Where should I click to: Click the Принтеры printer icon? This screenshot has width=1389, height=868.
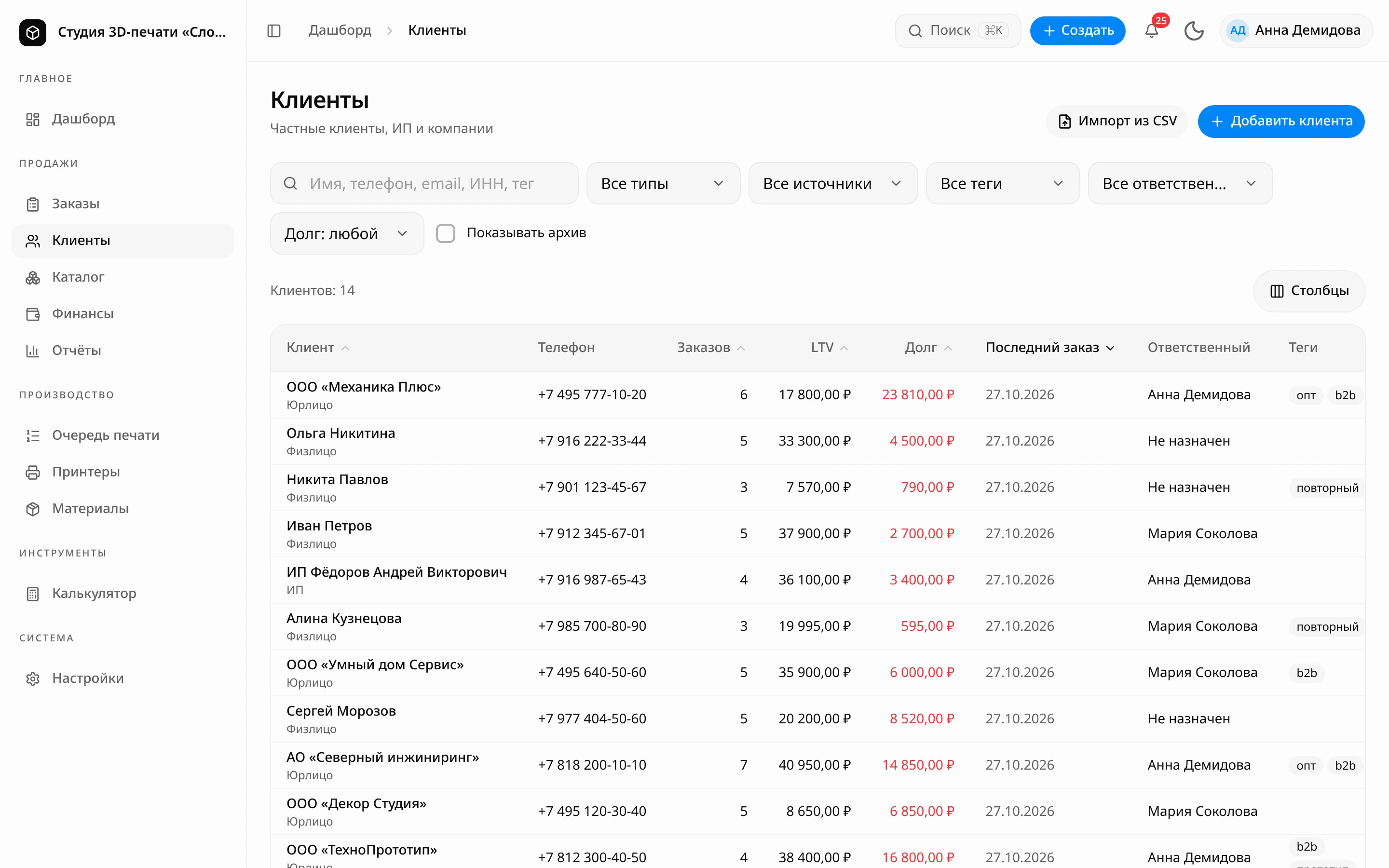pyautogui.click(x=33, y=473)
